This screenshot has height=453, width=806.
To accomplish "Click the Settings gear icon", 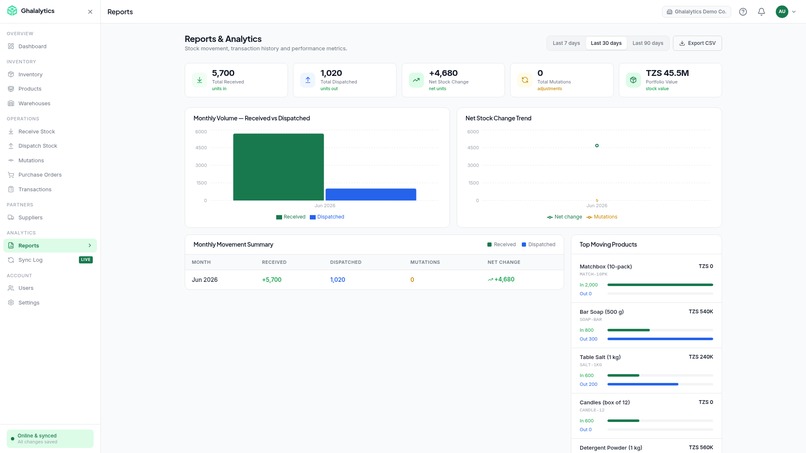I will tap(11, 303).
